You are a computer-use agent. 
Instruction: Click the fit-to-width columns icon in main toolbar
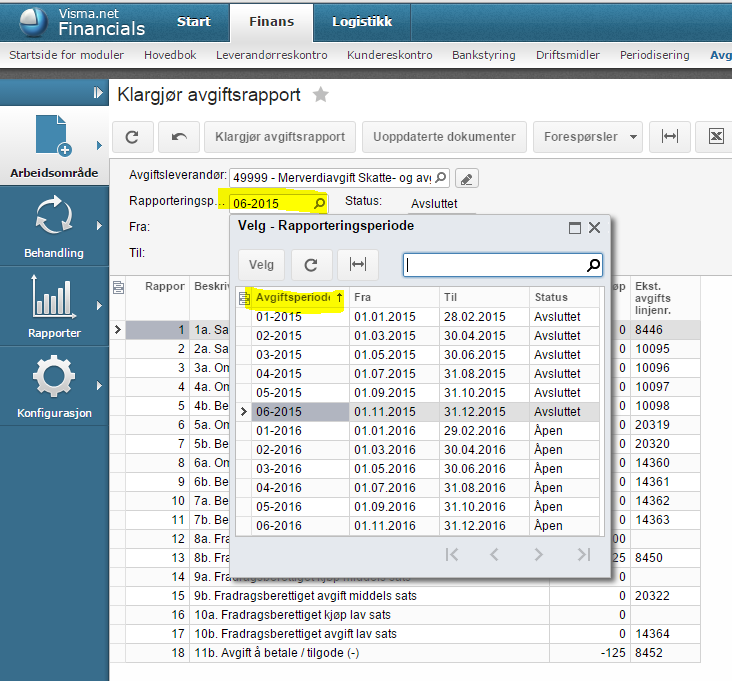point(670,137)
